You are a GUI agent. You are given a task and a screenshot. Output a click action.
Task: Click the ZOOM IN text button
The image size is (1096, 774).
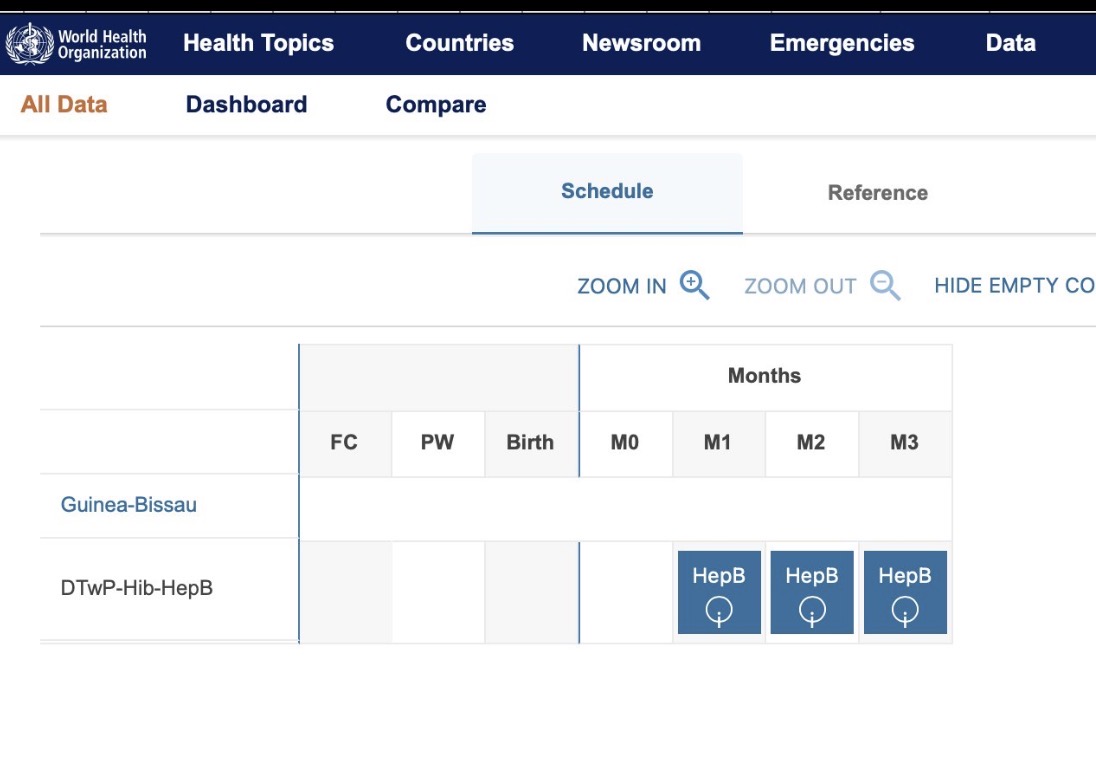621,286
